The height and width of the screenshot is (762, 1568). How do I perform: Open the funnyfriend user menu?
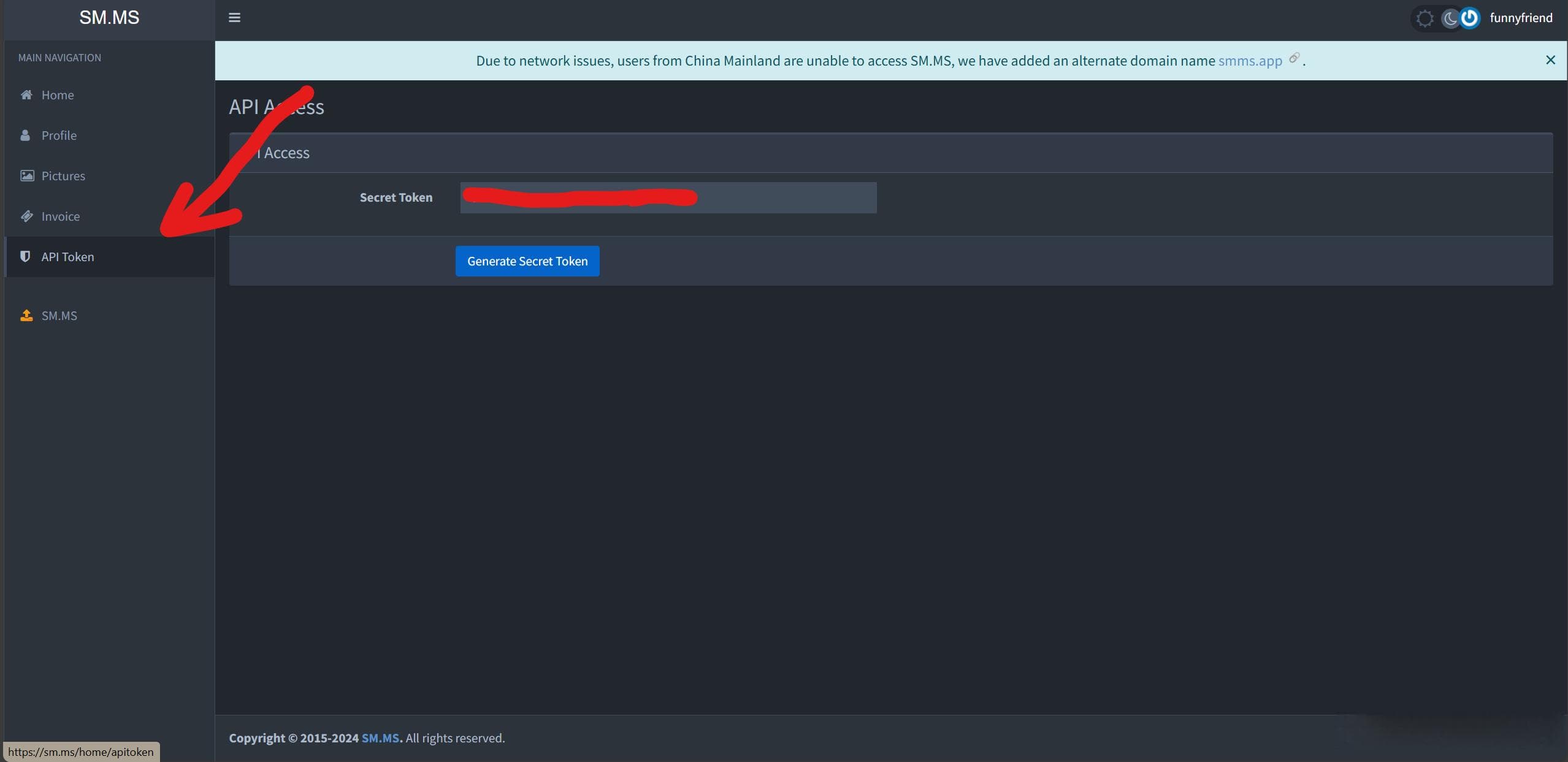tap(1521, 18)
